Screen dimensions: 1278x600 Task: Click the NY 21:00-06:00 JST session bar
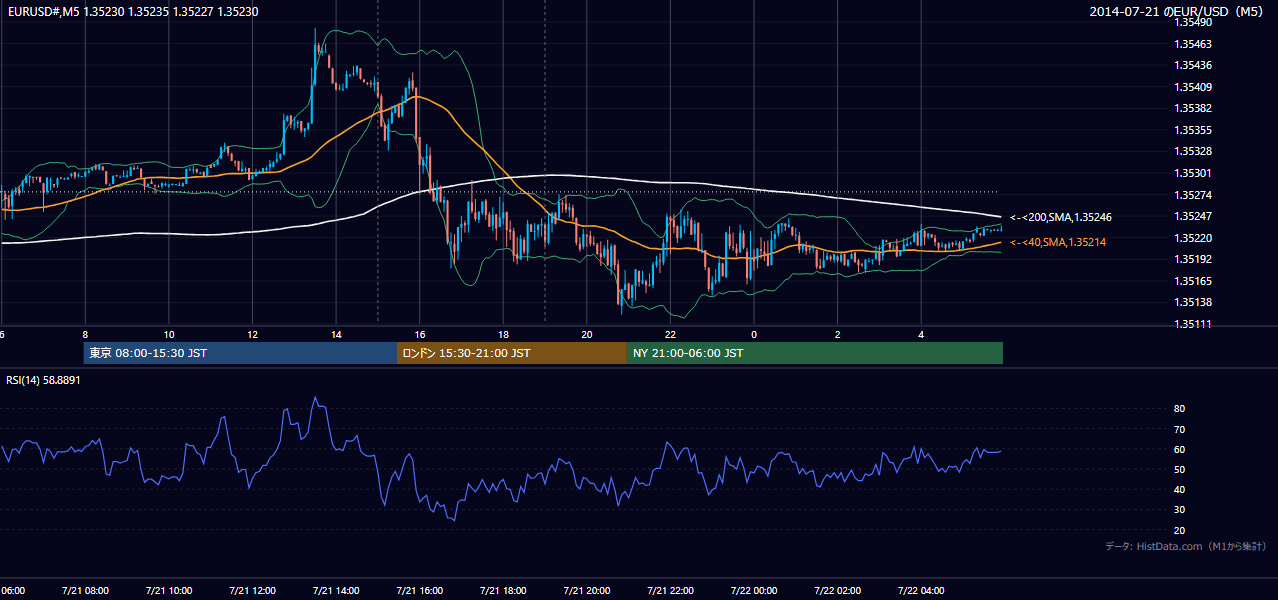[x=815, y=353]
